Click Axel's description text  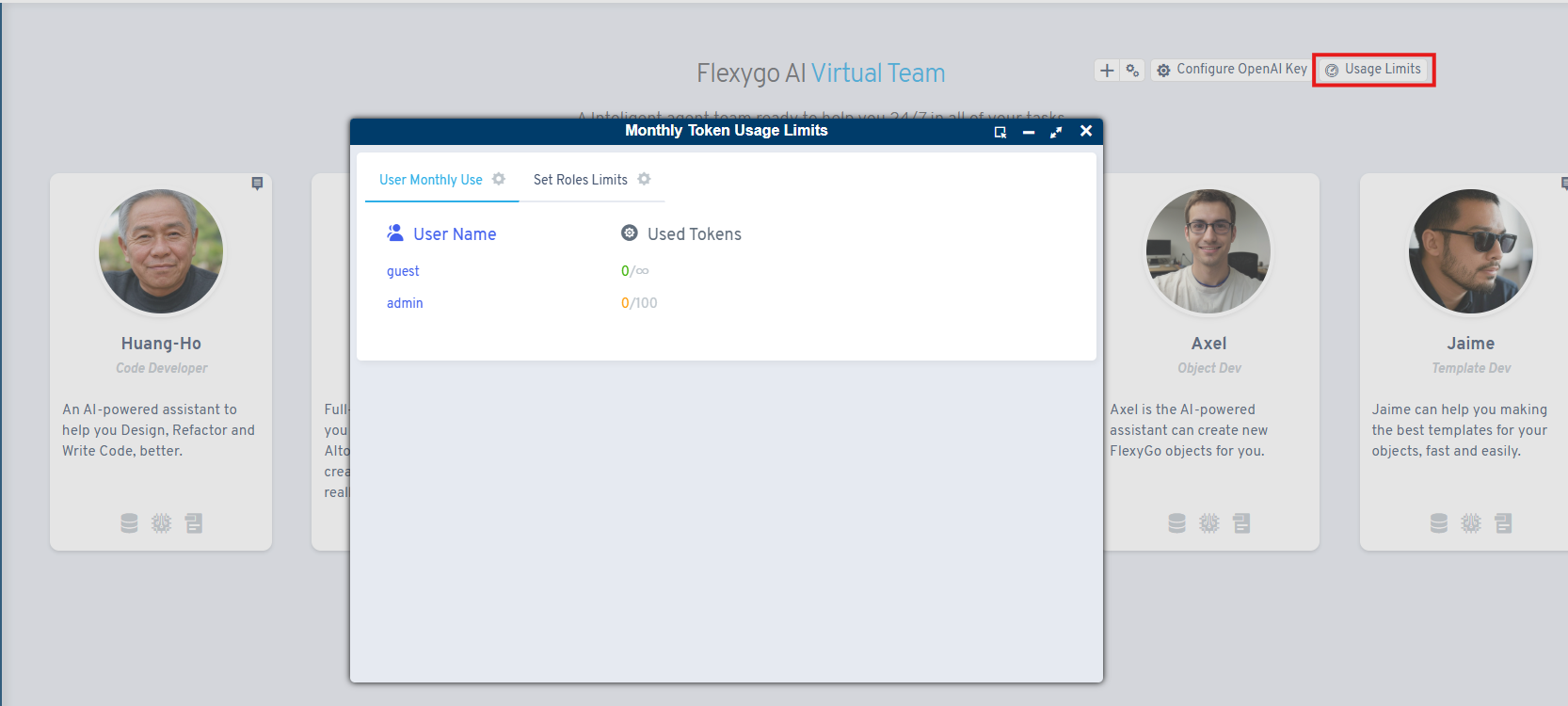pos(1189,430)
